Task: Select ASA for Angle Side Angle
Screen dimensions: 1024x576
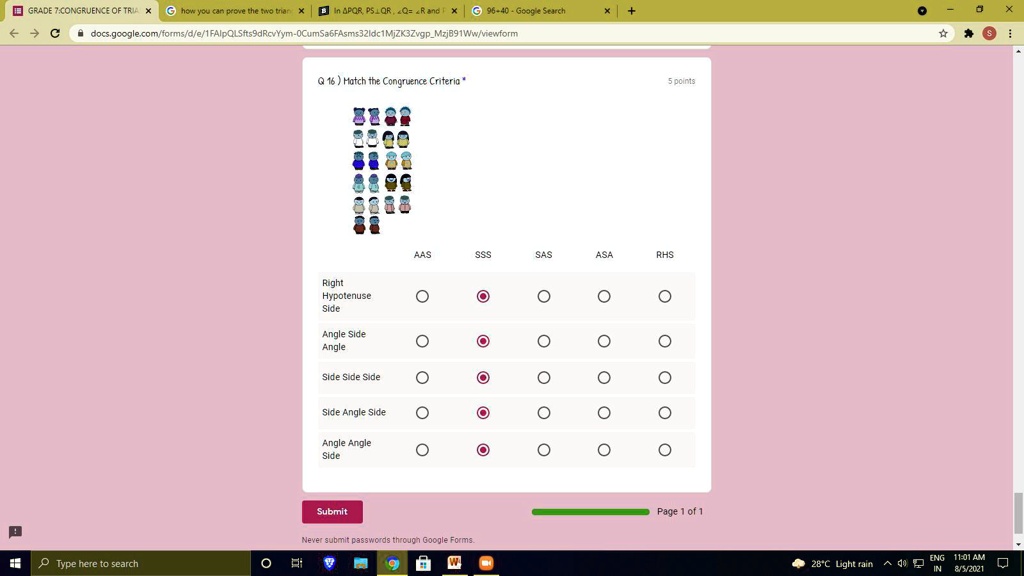Action: [x=604, y=341]
